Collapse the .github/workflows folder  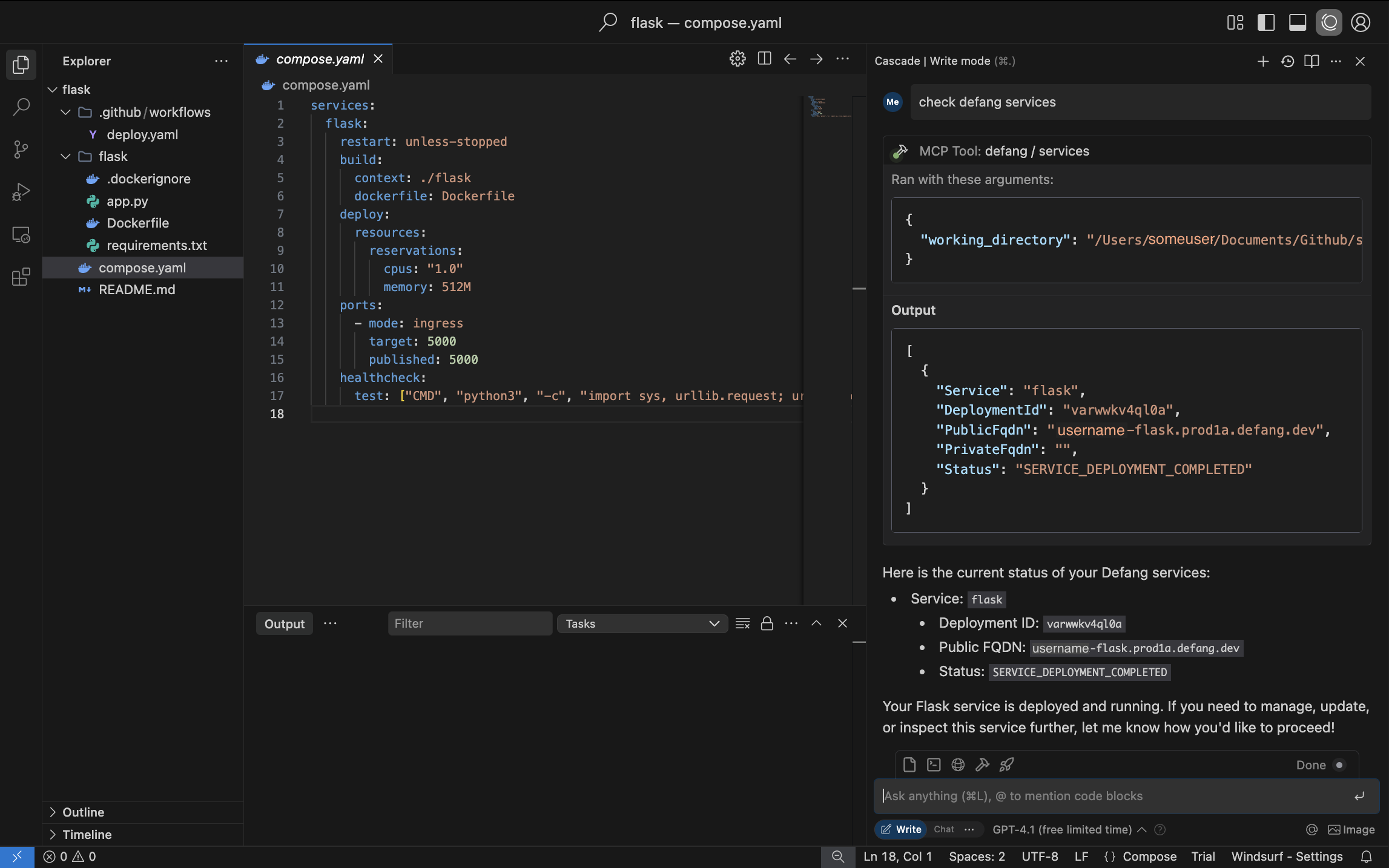coord(66,112)
